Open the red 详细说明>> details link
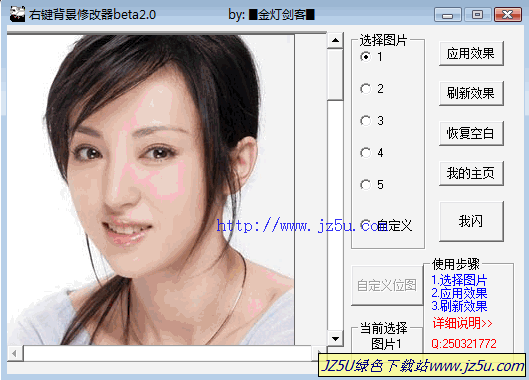The image size is (529, 380). [x=463, y=323]
